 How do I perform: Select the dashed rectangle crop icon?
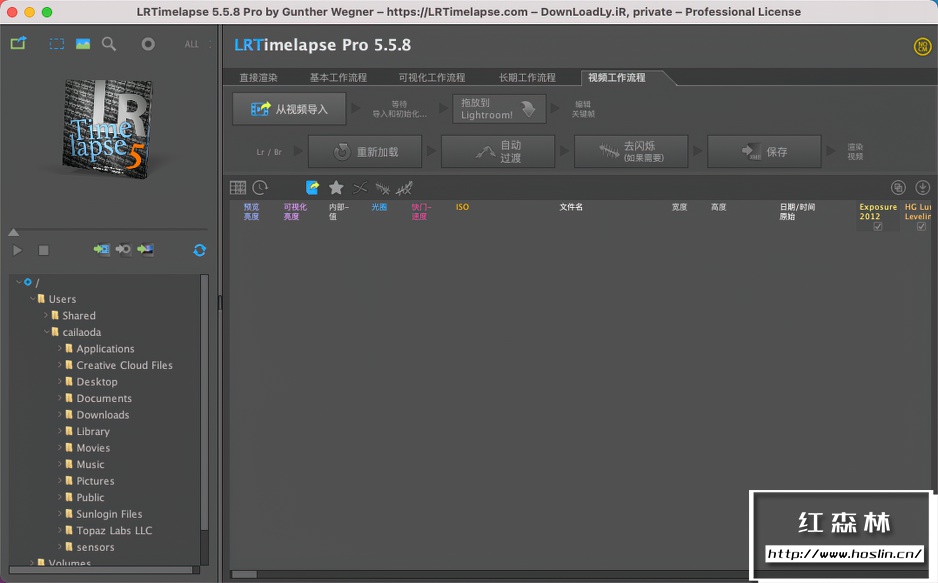coord(57,44)
